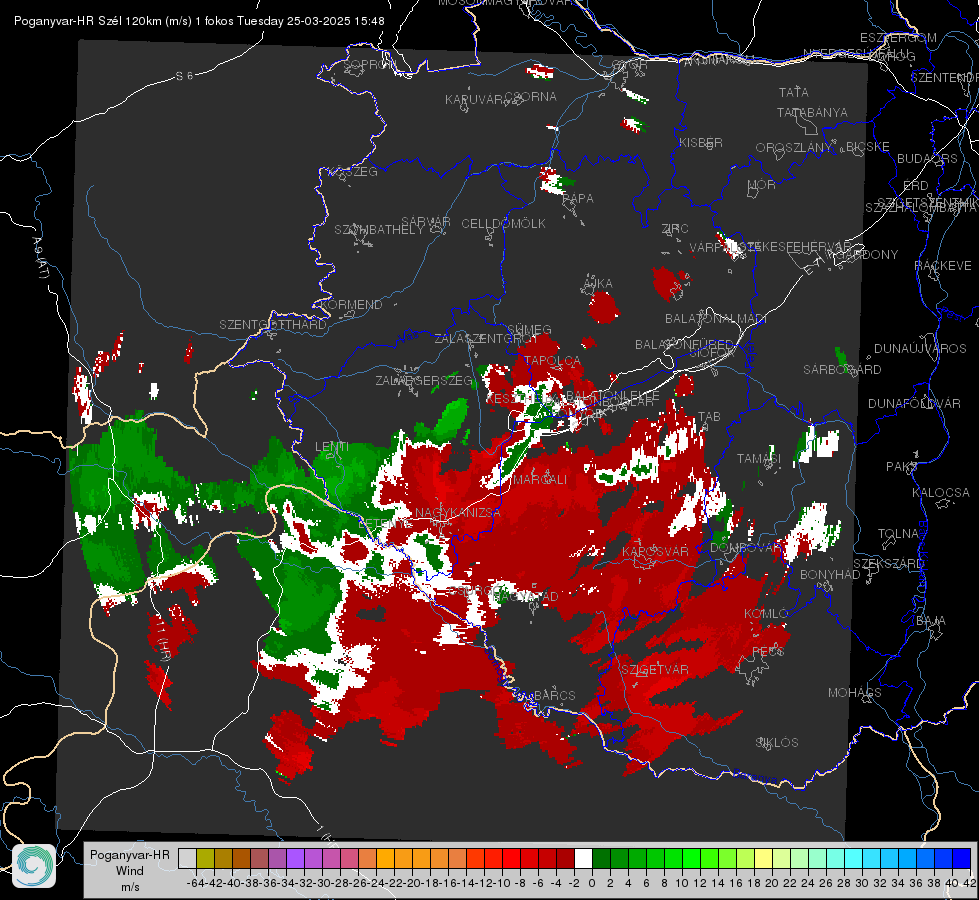Click the CSORNA city label
Image resolution: width=979 pixels, height=900 pixels.
tap(531, 97)
